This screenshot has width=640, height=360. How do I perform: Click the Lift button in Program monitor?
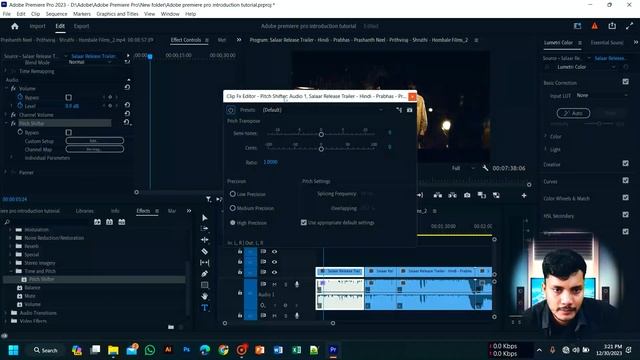[x=438, y=196]
